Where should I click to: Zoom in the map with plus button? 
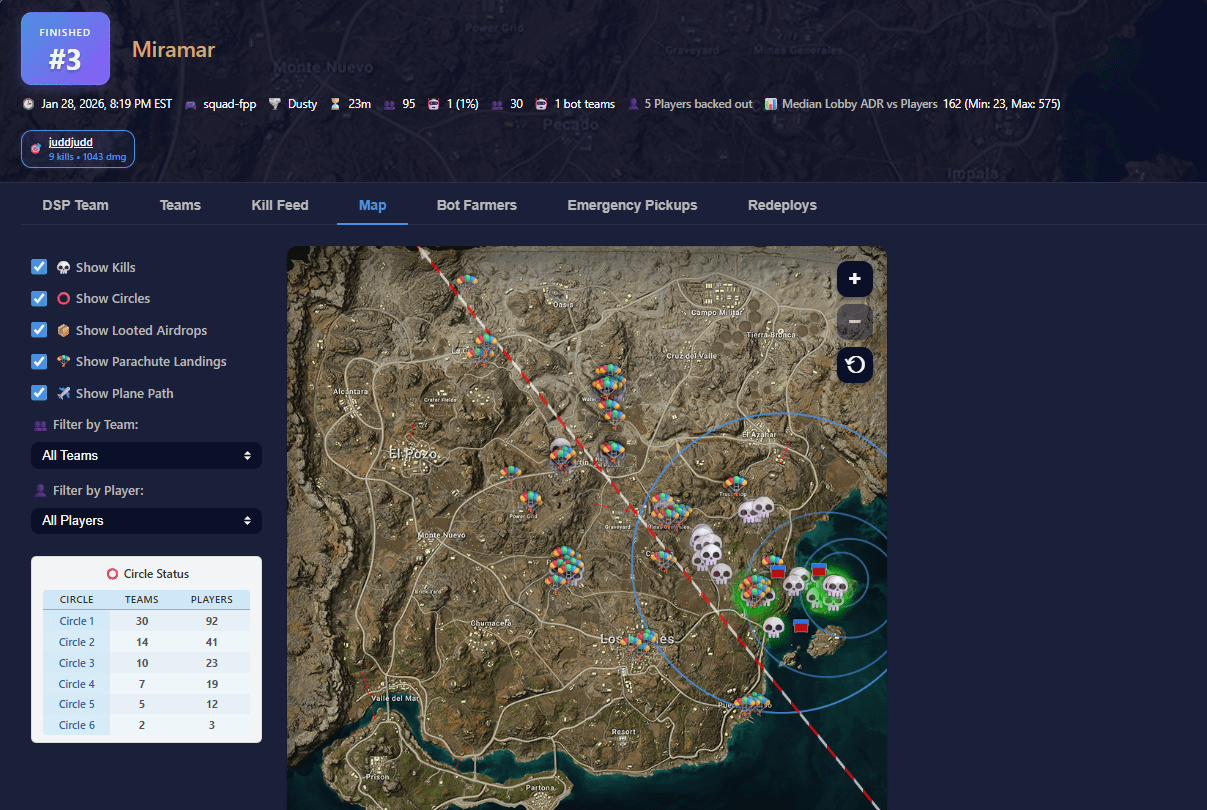[854, 279]
